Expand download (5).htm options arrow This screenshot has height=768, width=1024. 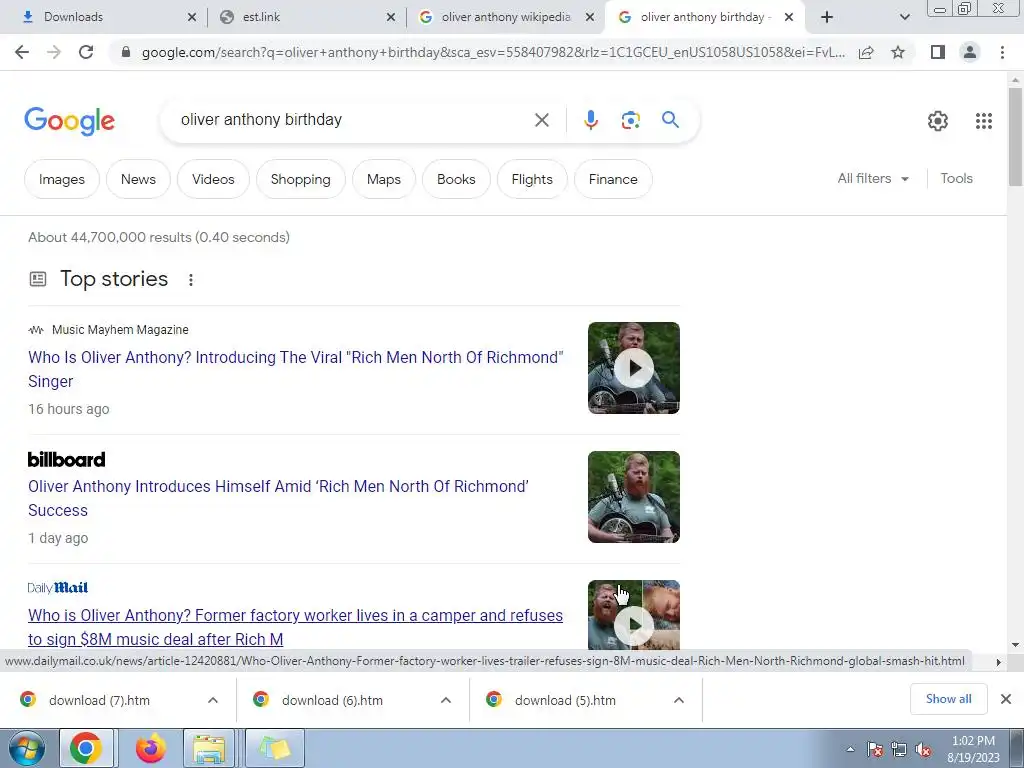click(x=679, y=700)
